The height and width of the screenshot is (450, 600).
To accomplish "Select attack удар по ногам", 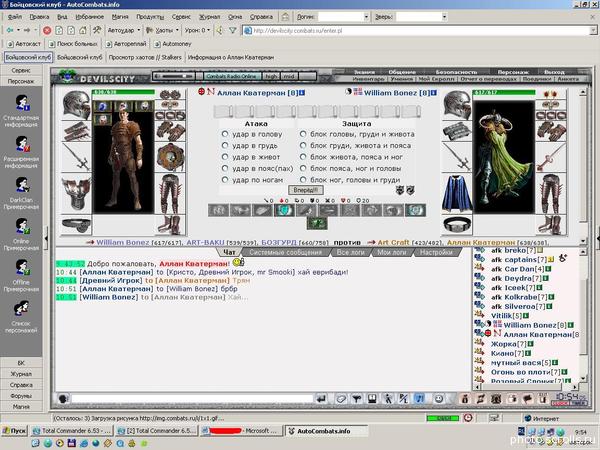I will tap(225, 179).
